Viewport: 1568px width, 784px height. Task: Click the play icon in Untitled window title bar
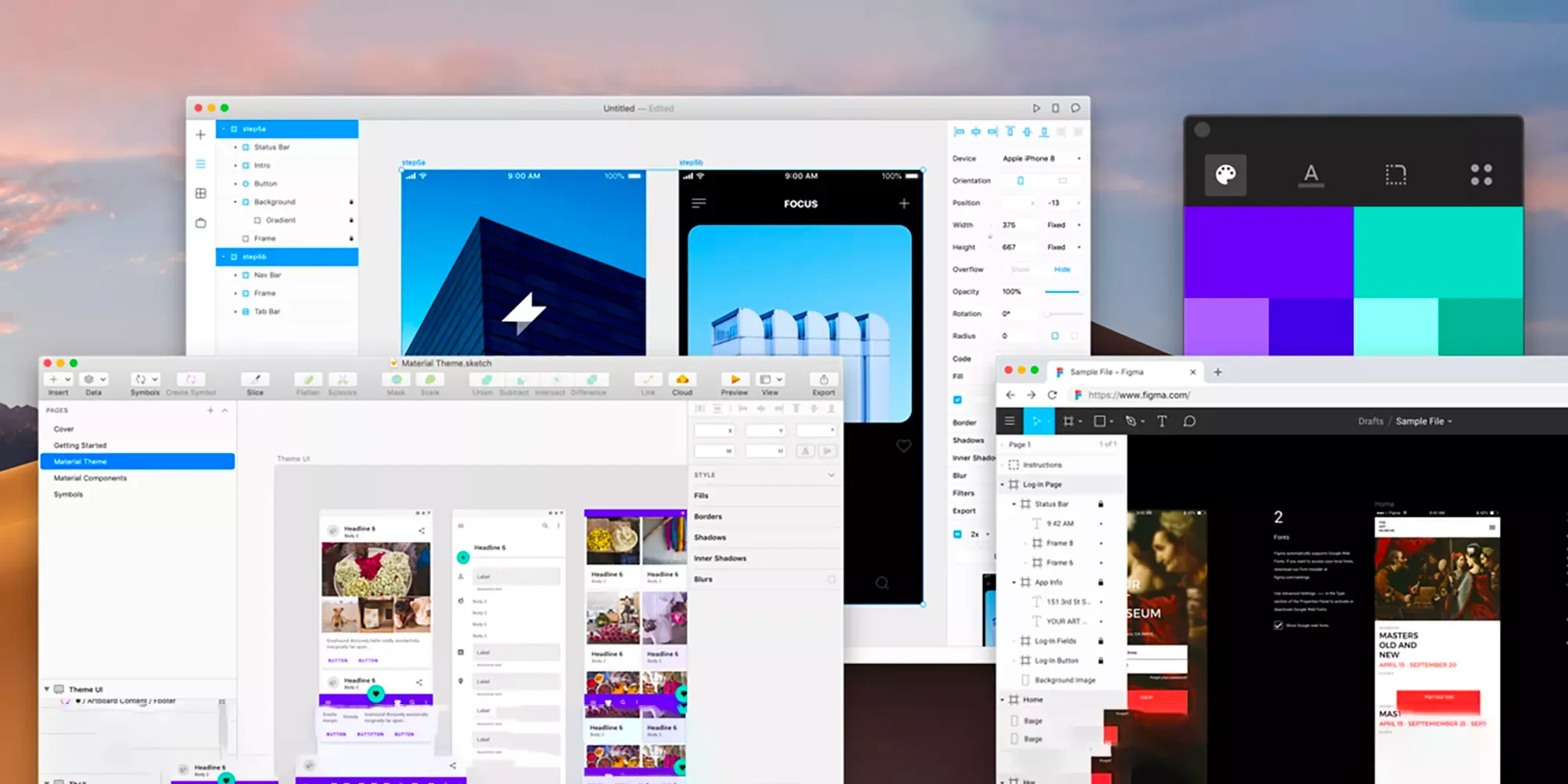pos(1036,108)
